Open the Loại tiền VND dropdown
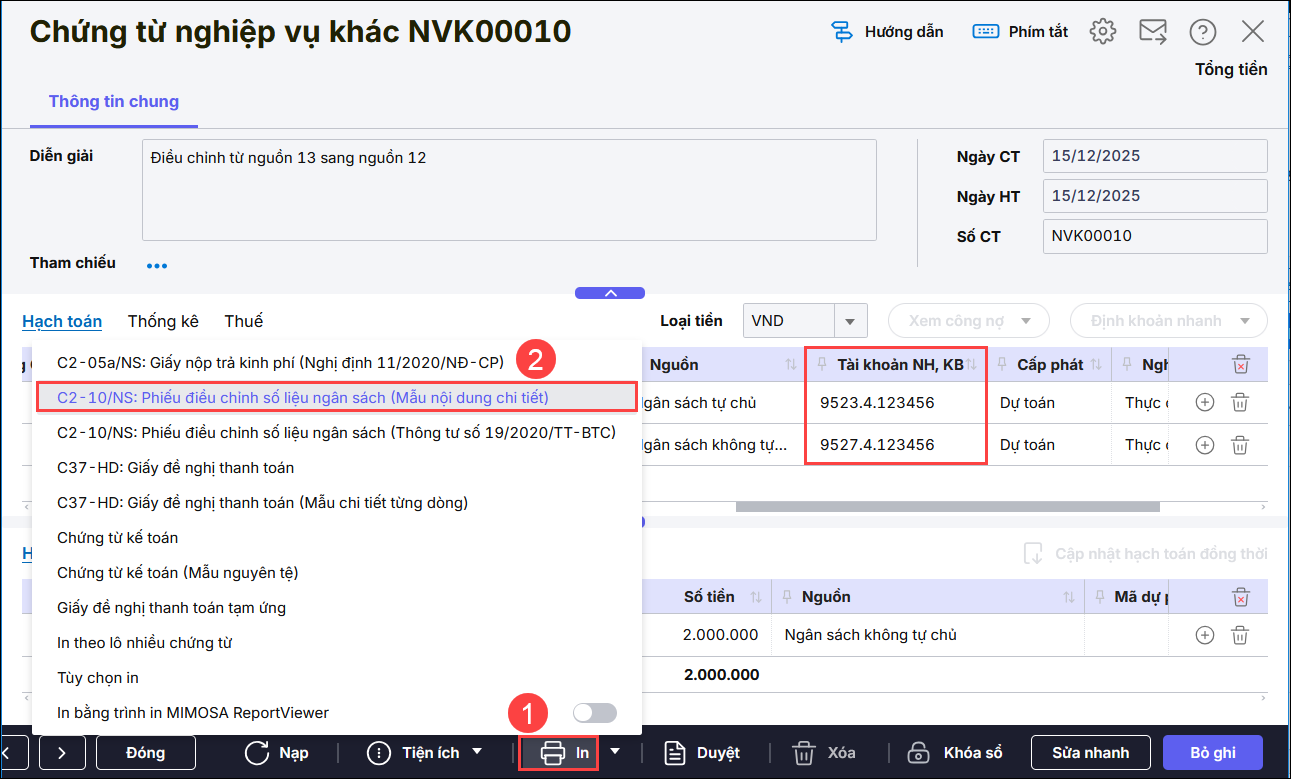The width and height of the screenshot is (1291, 779). pos(849,321)
